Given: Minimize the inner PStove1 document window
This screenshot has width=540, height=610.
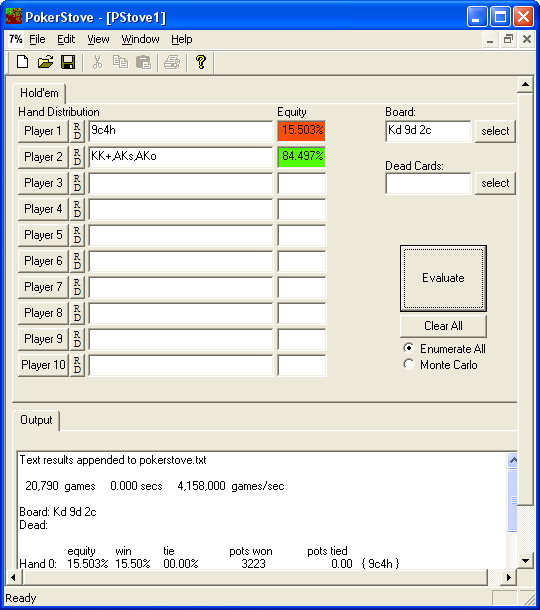Looking at the screenshot, I should (x=490, y=39).
